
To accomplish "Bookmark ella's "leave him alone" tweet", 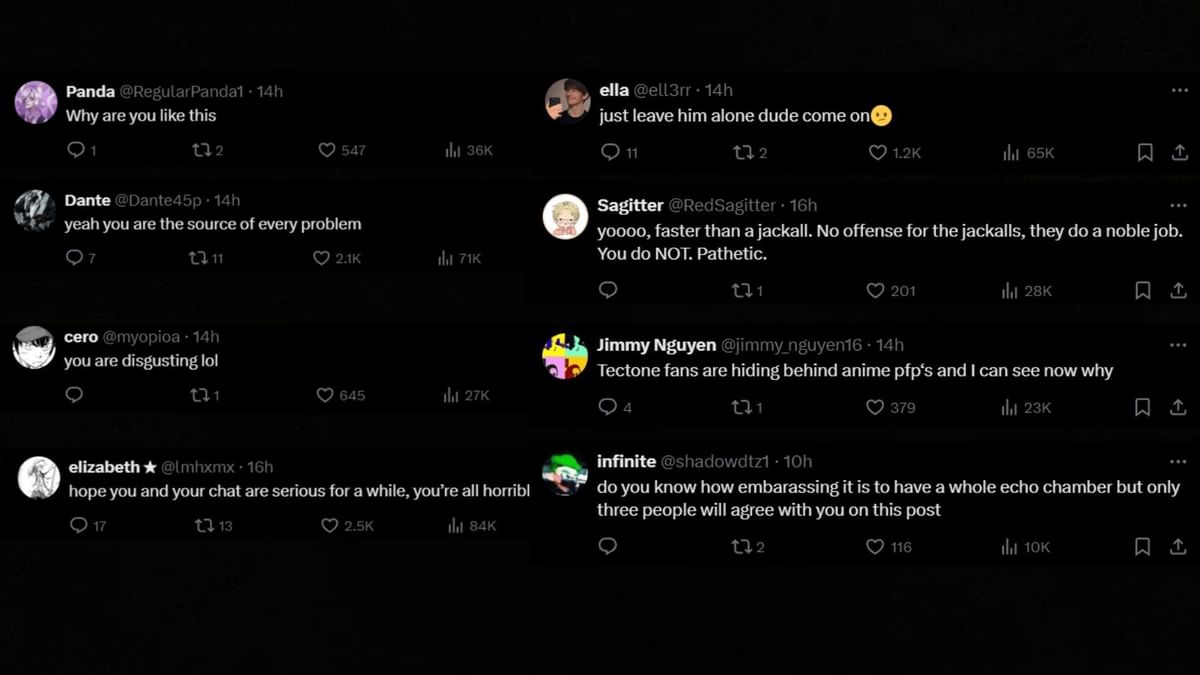I will 1145,152.
